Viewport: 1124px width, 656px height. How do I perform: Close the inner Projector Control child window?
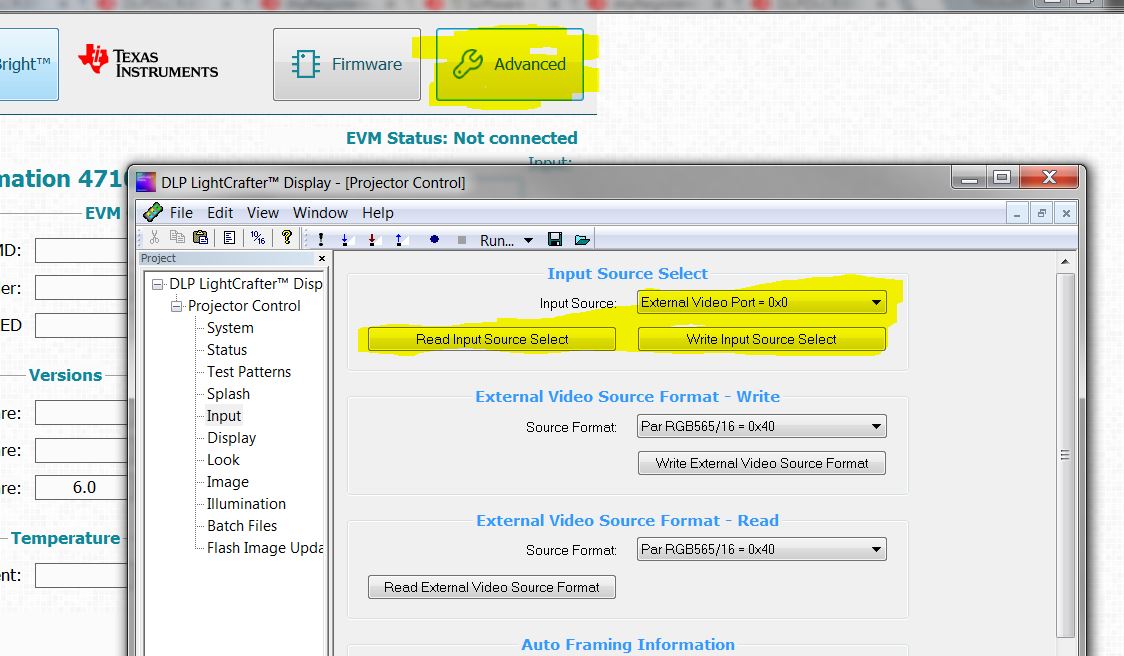tap(1066, 213)
